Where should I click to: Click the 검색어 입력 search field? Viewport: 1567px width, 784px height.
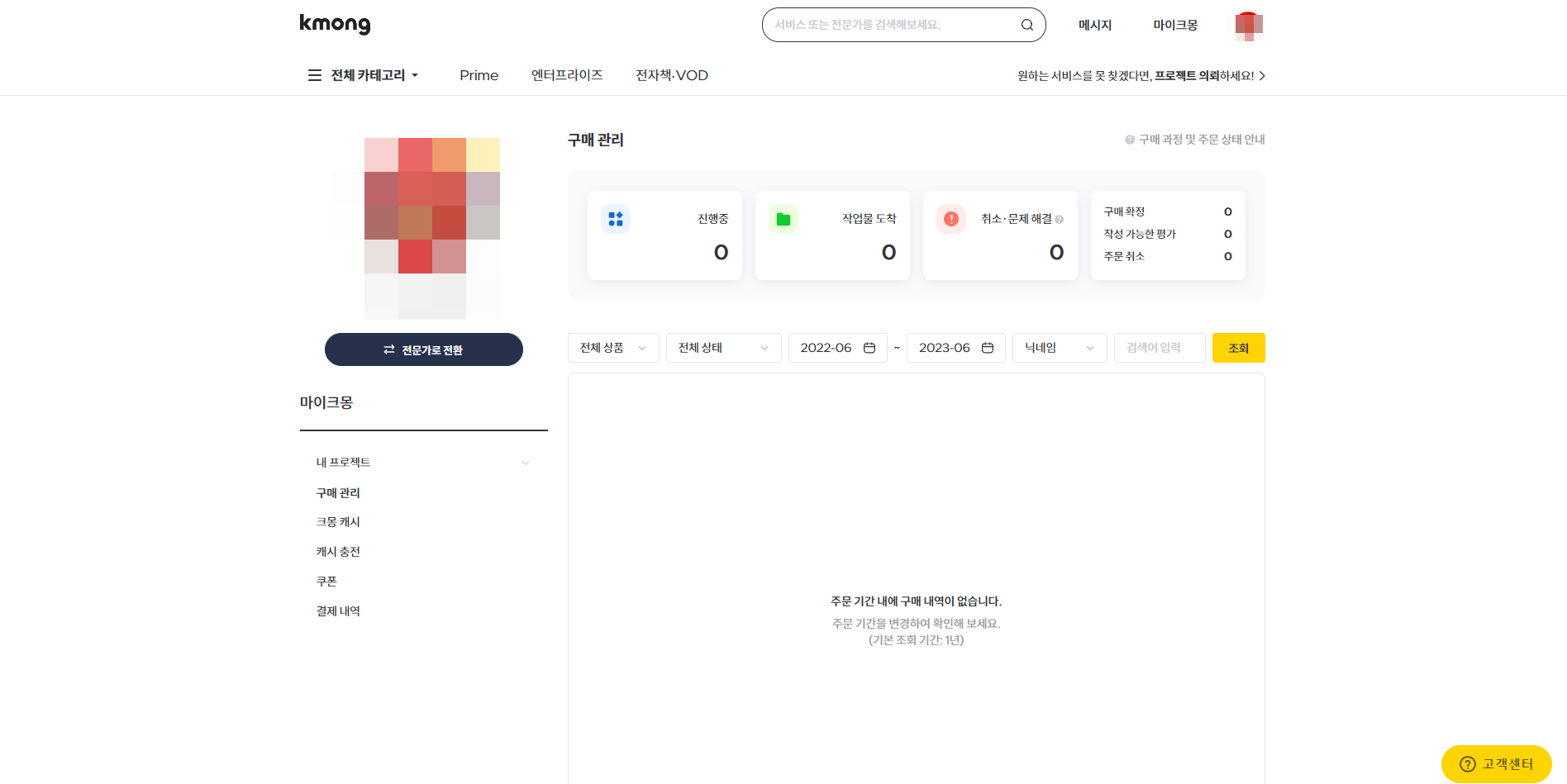pos(1159,348)
